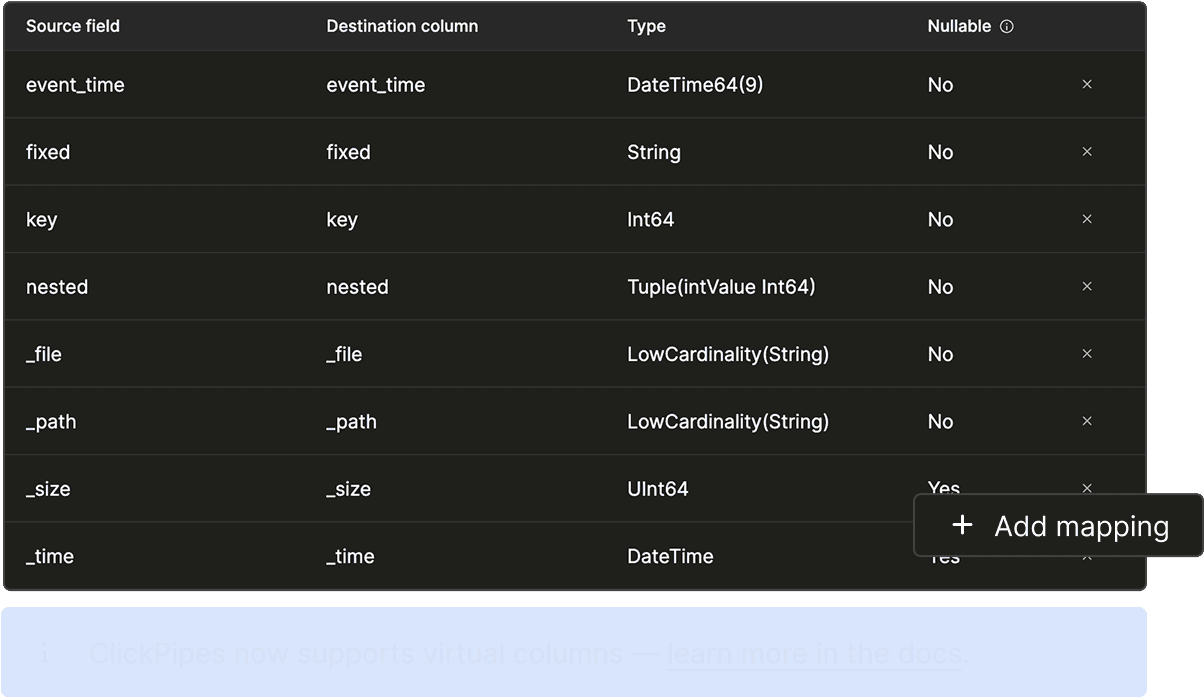1204x697 pixels.
Task: Click the Nullable info icon
Action: click(1007, 27)
